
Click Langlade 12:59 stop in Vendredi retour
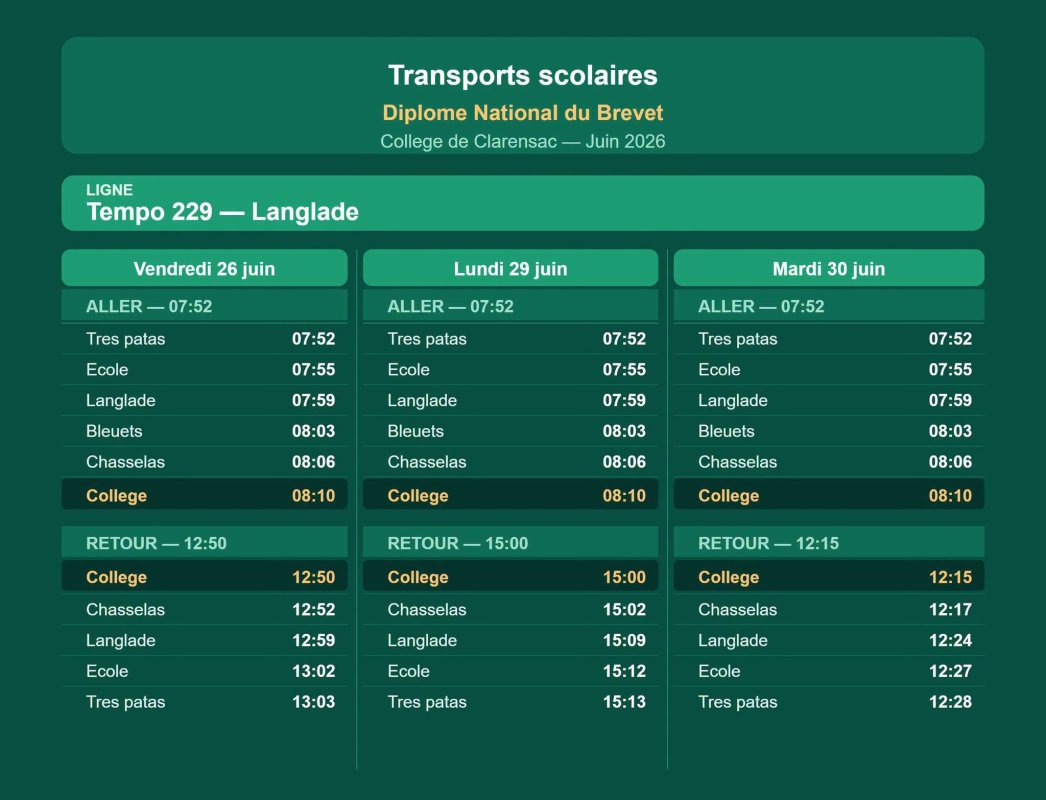click(x=204, y=641)
